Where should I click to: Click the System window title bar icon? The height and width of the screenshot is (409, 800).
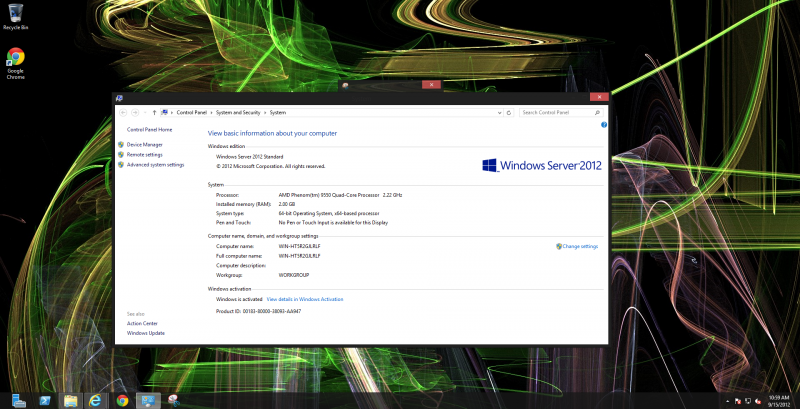119,98
